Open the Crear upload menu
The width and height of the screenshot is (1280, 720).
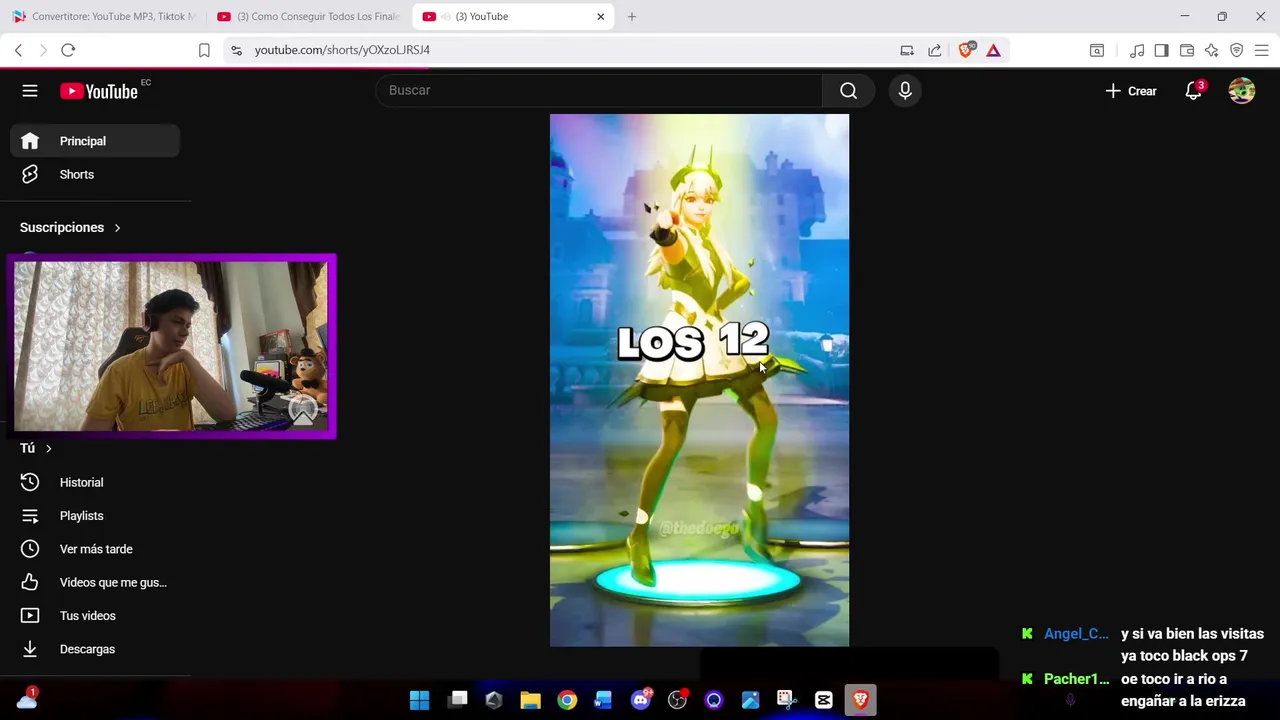[1131, 91]
